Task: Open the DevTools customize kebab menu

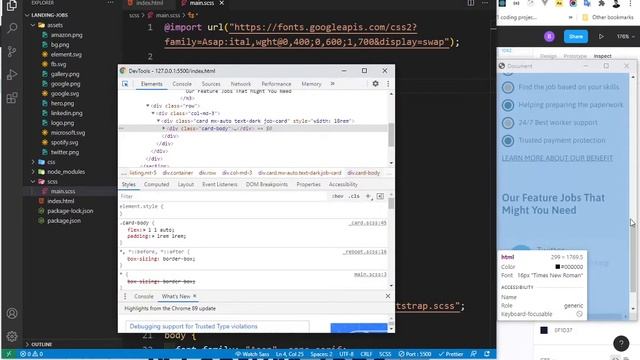Action: tap(388, 84)
